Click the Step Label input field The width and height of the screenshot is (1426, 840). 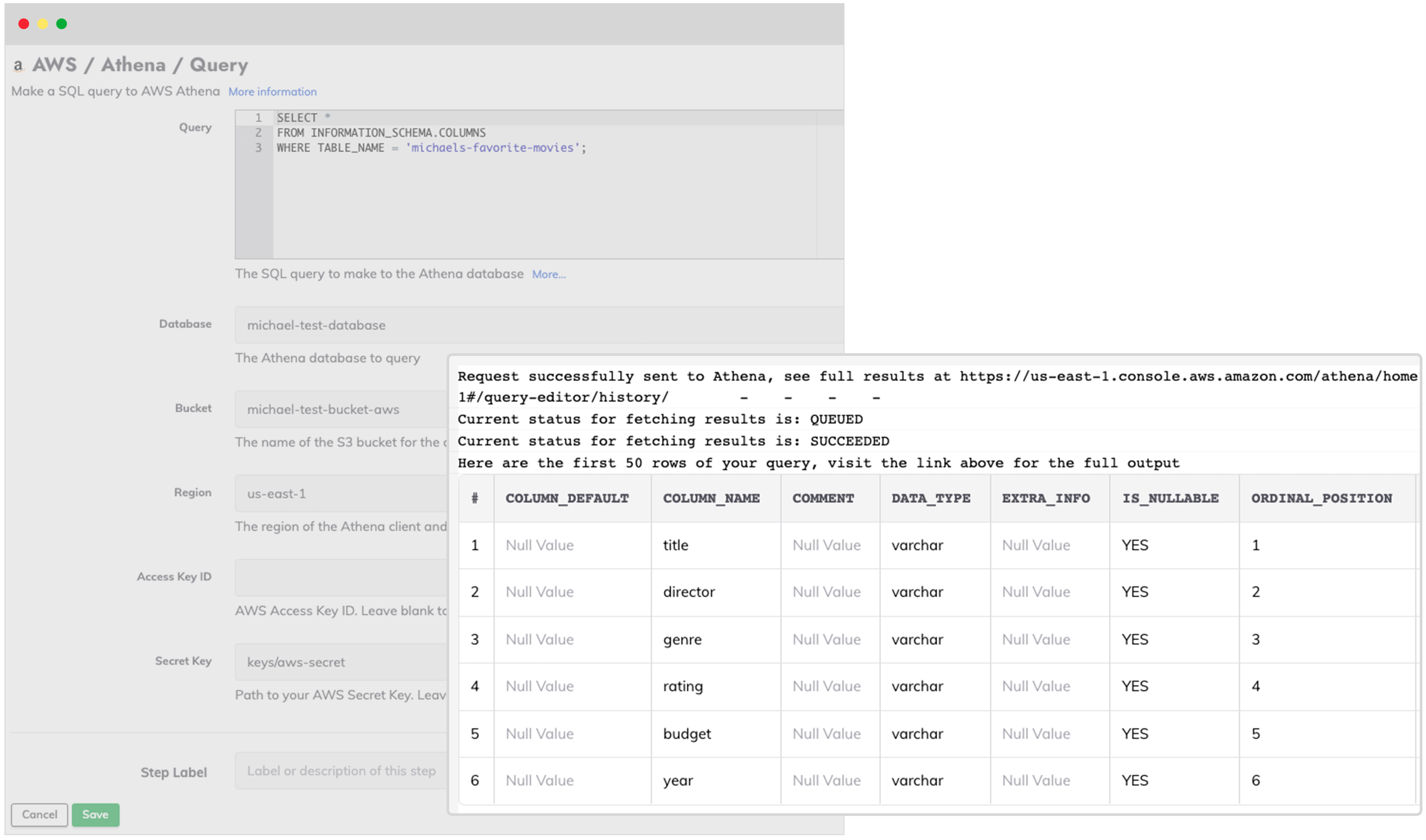(341, 771)
